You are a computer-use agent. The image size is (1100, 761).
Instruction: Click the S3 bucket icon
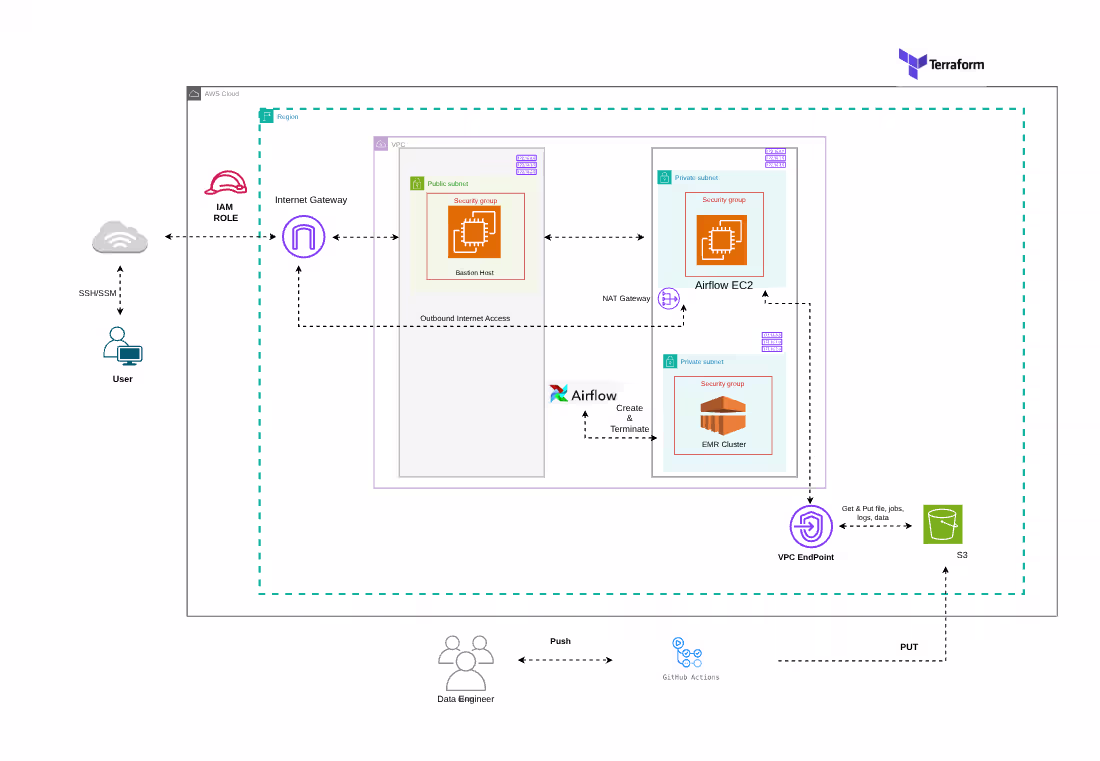coord(942,524)
